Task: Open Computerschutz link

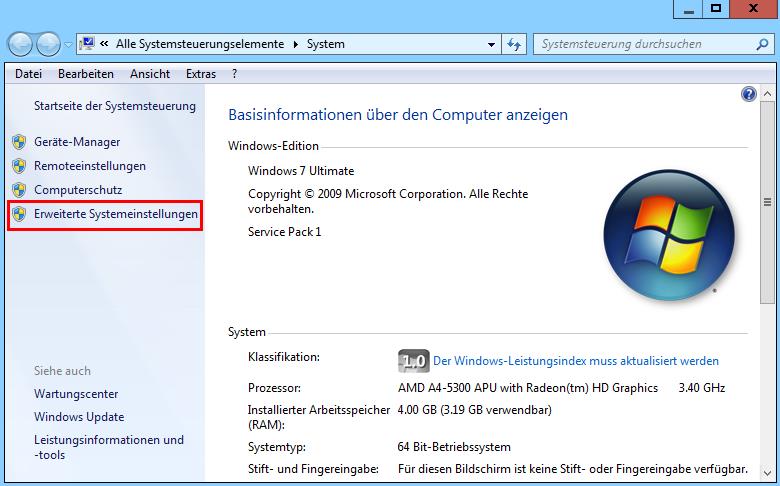Action: click(x=78, y=190)
